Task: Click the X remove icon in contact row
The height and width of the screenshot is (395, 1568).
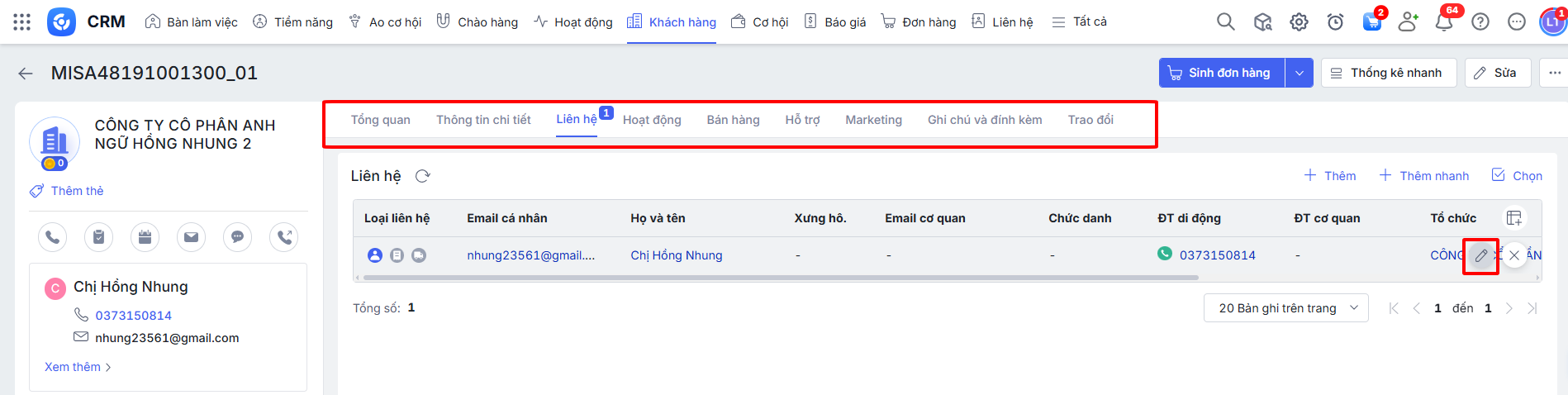Action: pyautogui.click(x=1513, y=255)
